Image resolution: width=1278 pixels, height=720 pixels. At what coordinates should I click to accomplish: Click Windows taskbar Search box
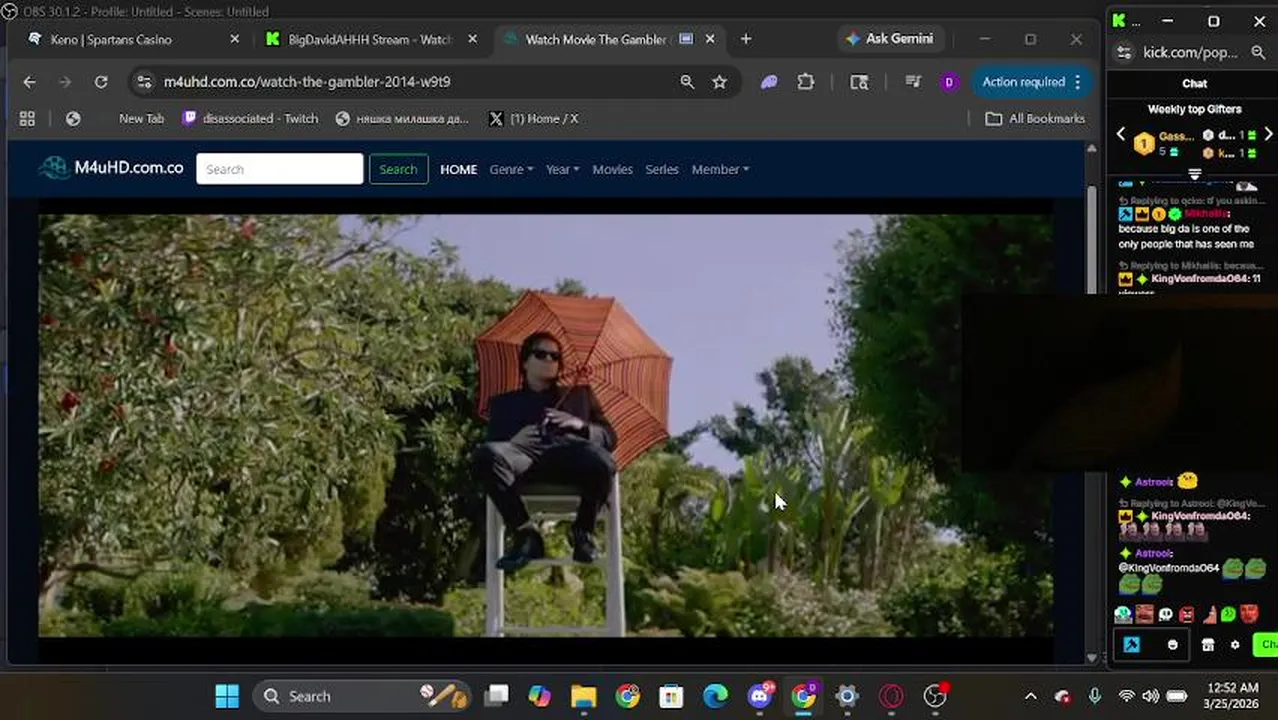coord(361,696)
